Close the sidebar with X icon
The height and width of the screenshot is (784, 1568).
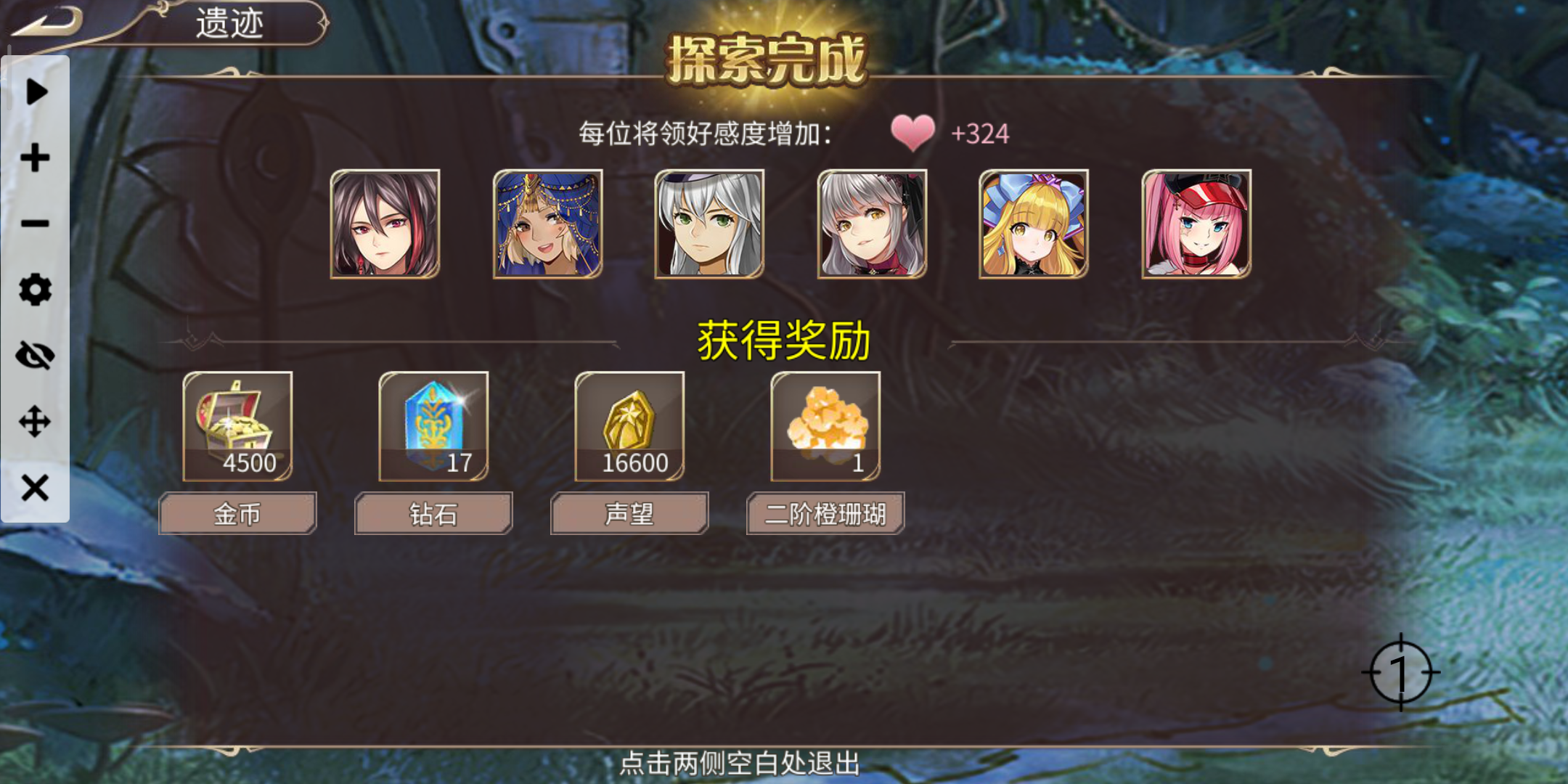coord(35,488)
